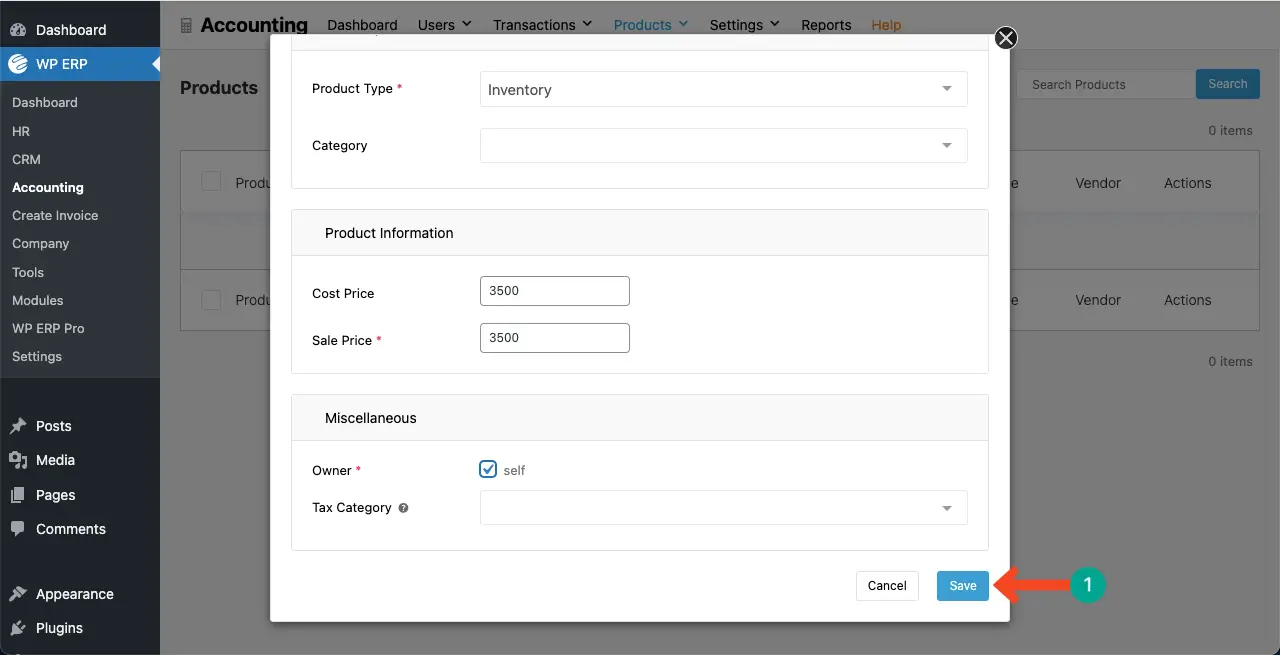1280x655 pixels.
Task: Click the Actions column label in table footer
Action: tap(1188, 300)
